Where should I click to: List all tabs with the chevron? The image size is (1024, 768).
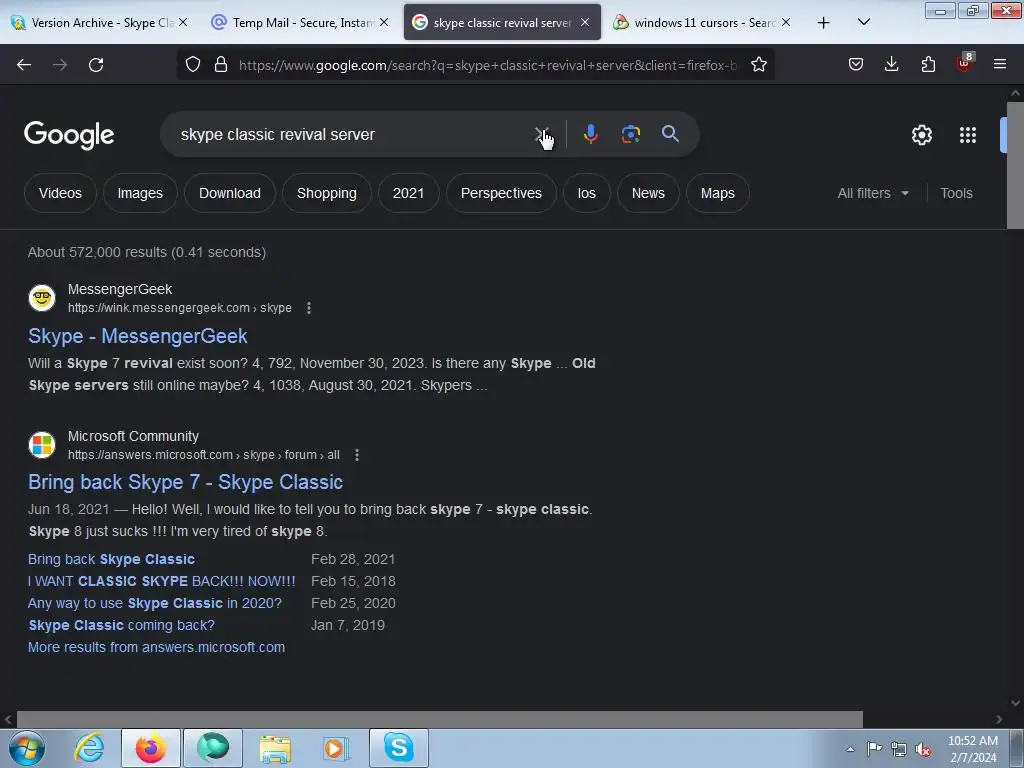pos(863,22)
